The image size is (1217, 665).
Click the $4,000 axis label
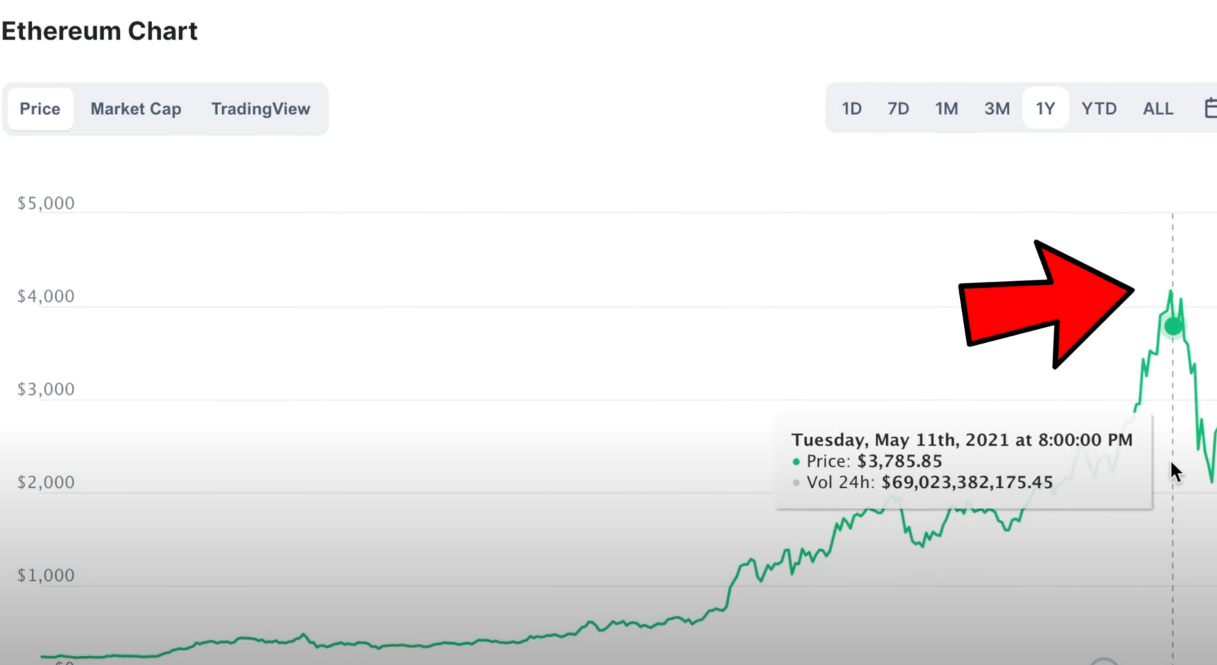[46, 297]
